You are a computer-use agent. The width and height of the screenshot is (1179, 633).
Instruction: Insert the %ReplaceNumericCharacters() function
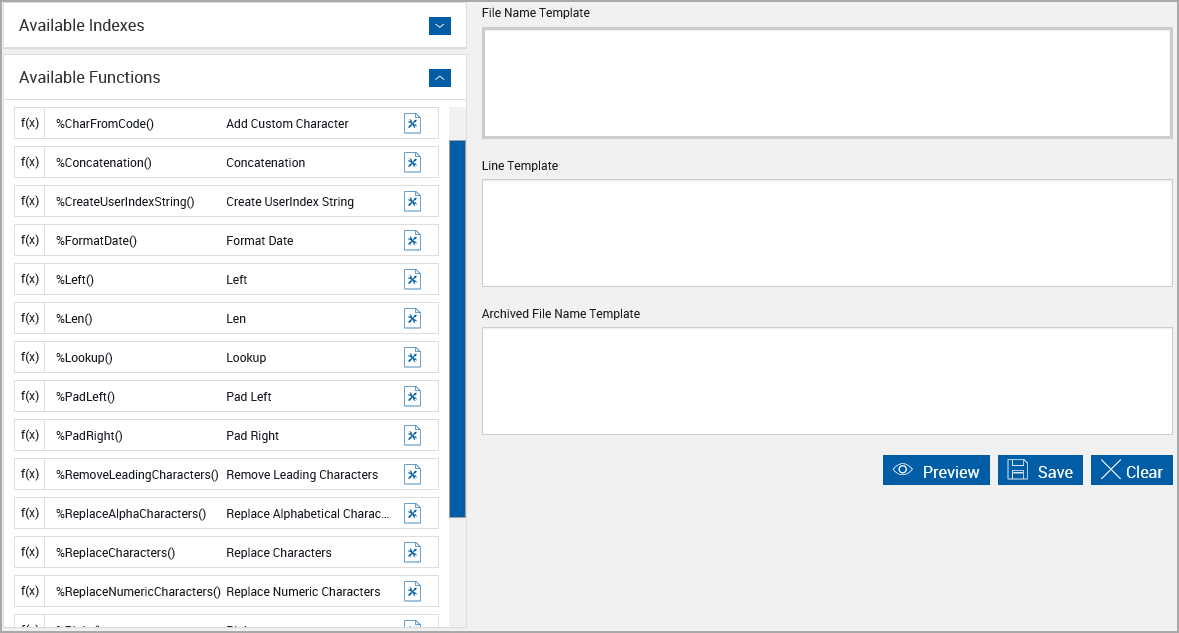tap(412, 591)
